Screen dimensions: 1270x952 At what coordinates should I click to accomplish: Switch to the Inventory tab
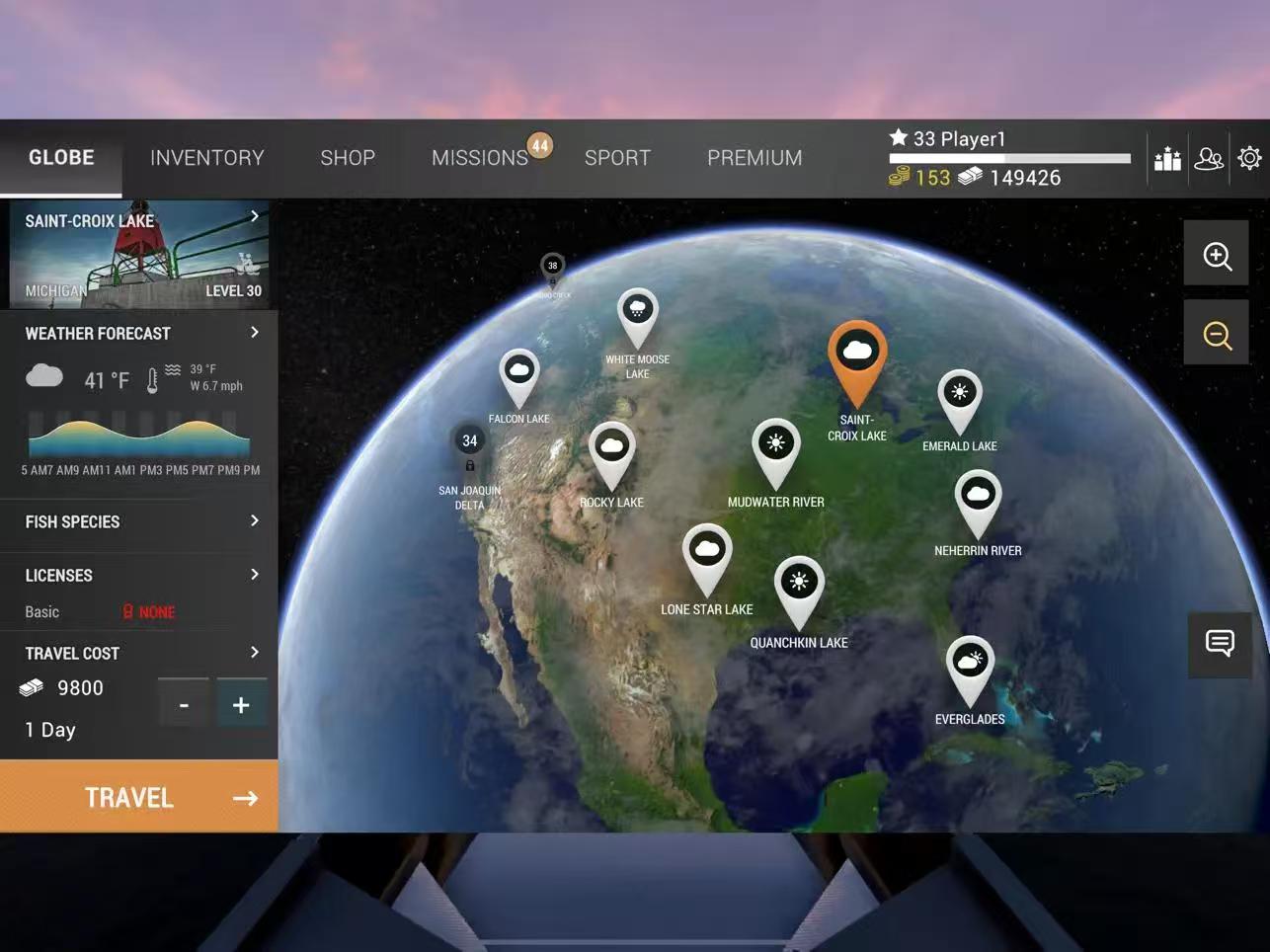point(207,158)
